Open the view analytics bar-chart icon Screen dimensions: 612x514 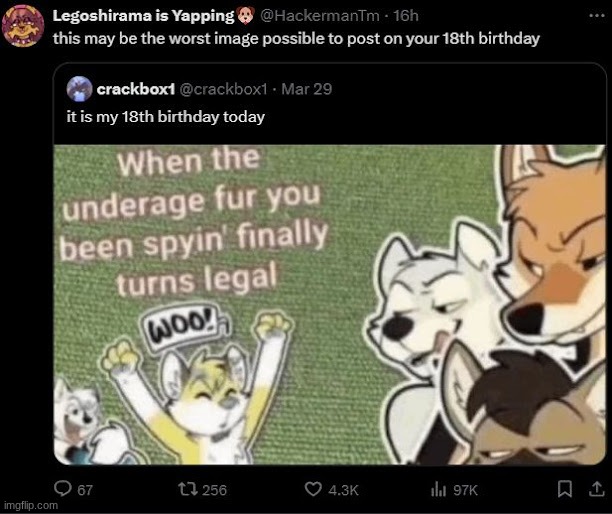click(x=437, y=489)
